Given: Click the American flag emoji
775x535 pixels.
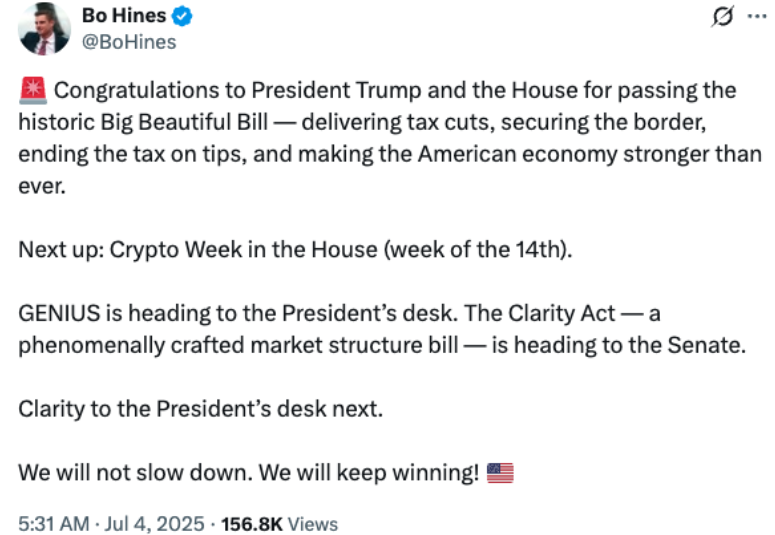Looking at the screenshot, I should [499, 473].
